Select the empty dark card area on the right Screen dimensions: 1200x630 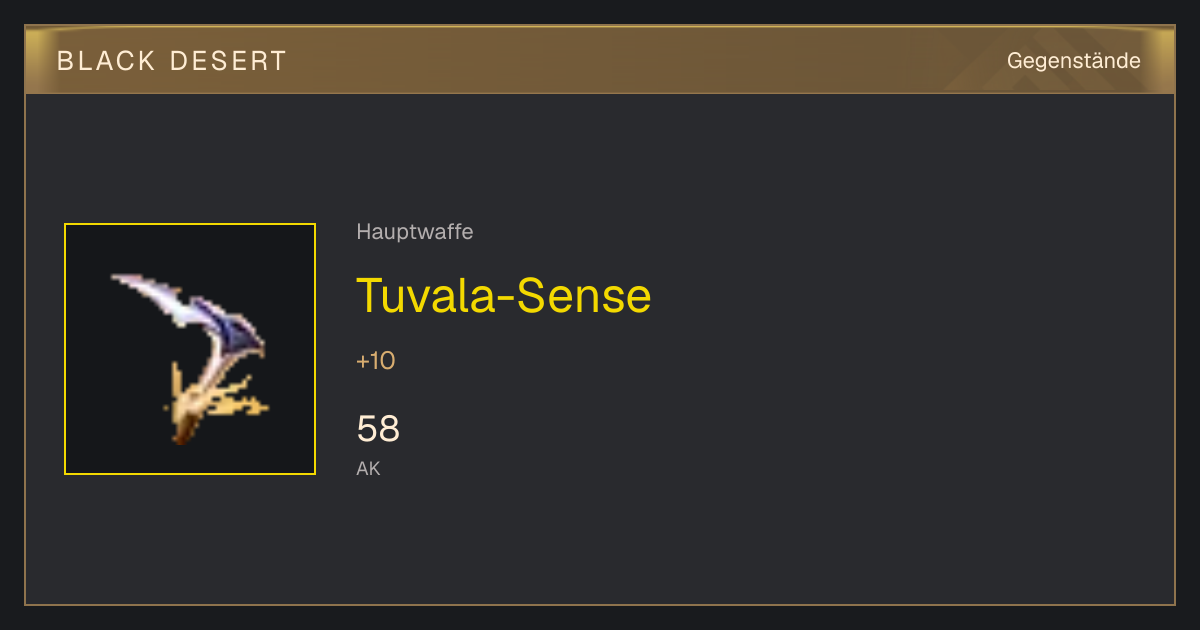coord(920,350)
